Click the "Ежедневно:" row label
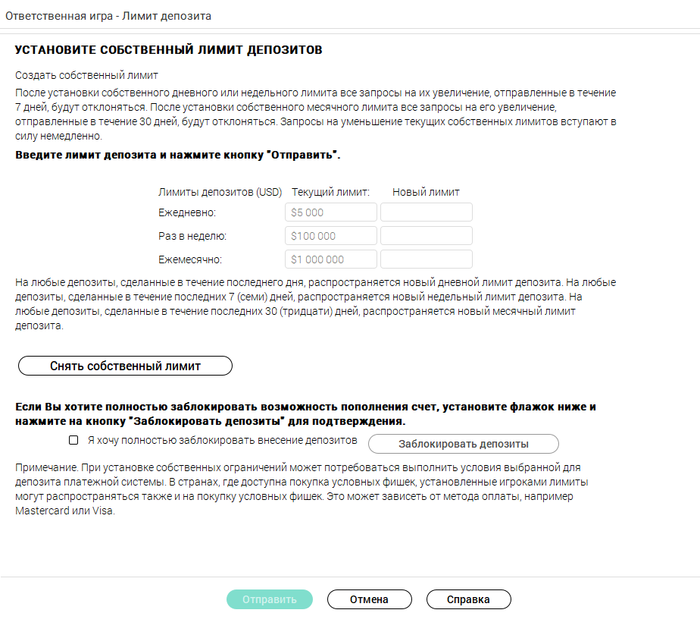Screen dimensions: 700x635 (187, 212)
